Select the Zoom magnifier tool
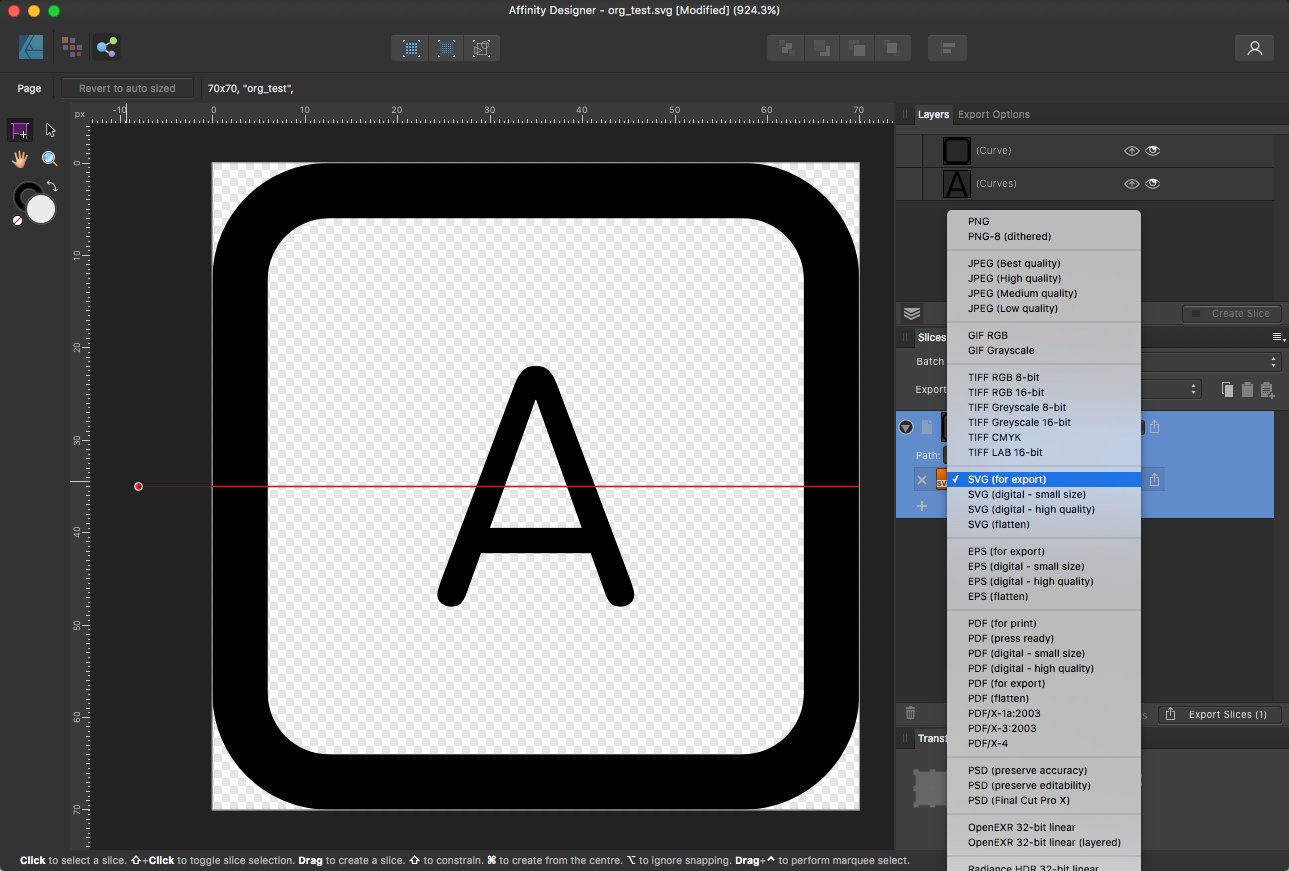 click(x=50, y=159)
